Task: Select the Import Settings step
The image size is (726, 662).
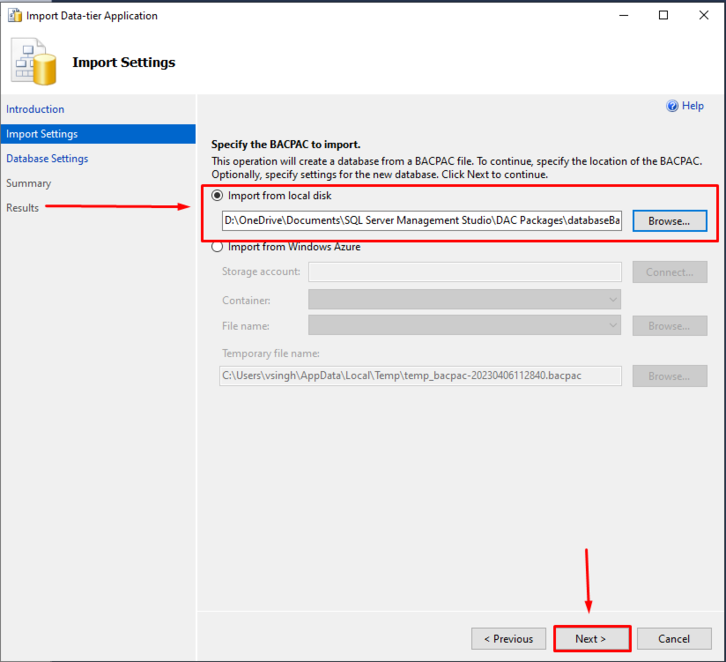Action: tap(42, 134)
